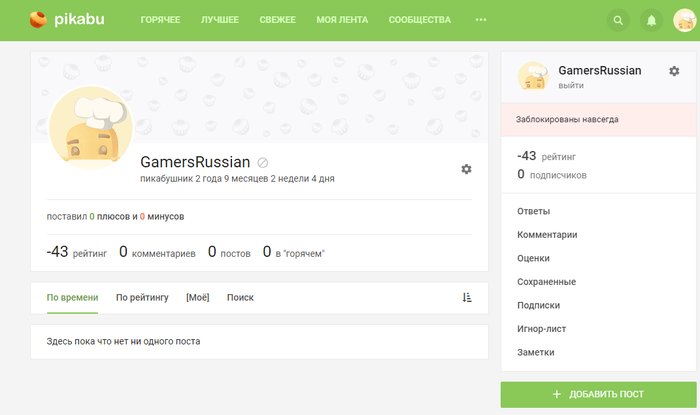Open the Поиск tab
The height and width of the screenshot is (415, 700).
click(x=240, y=298)
